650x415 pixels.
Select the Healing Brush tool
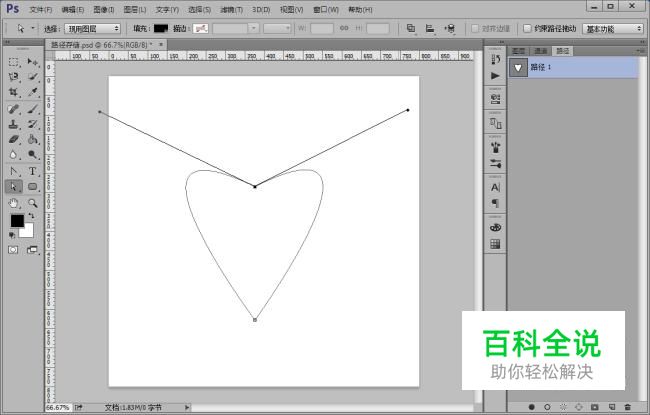pyautogui.click(x=13, y=109)
